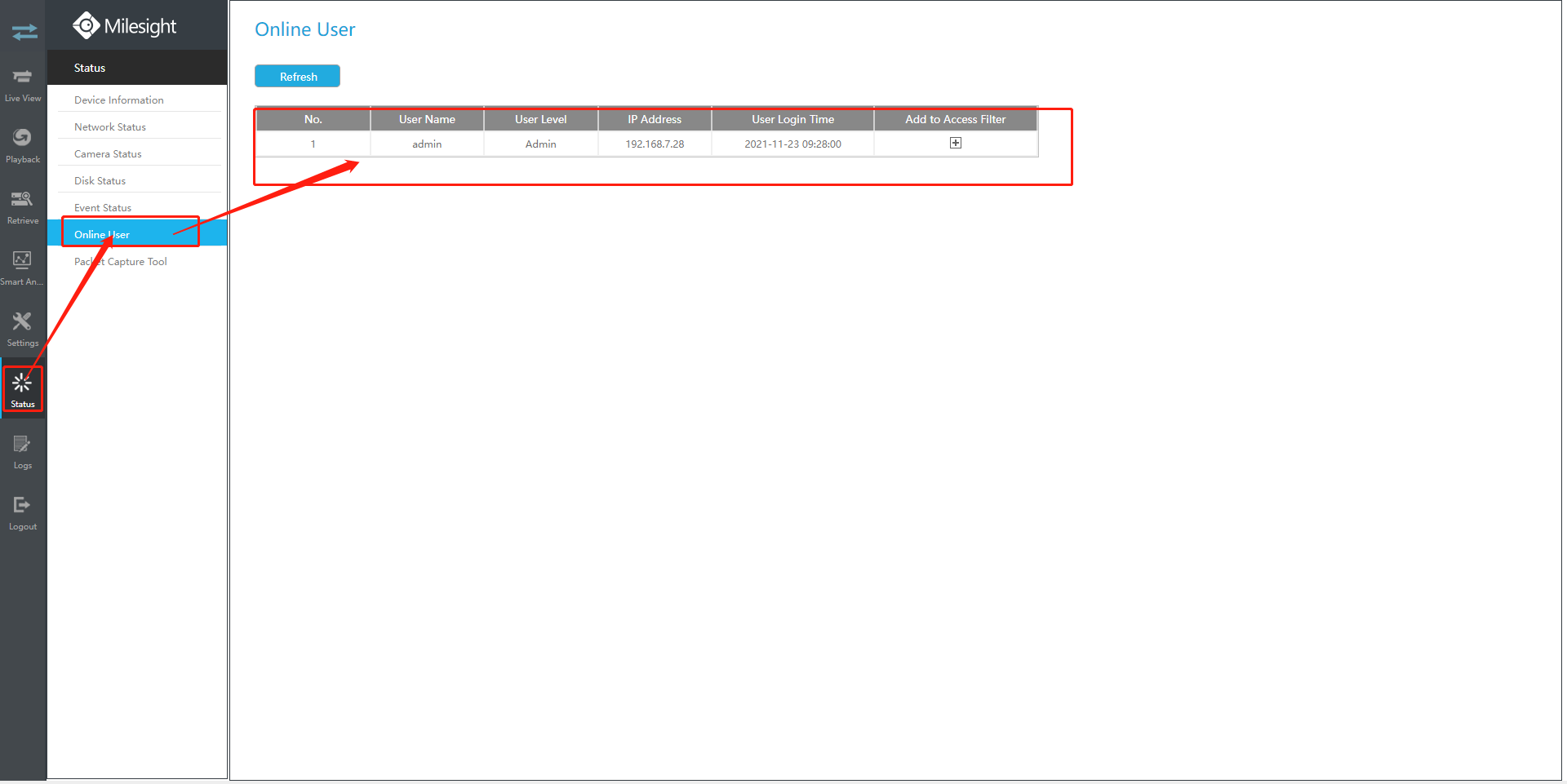
Task: Open Camera Status page
Action: pyautogui.click(x=108, y=153)
